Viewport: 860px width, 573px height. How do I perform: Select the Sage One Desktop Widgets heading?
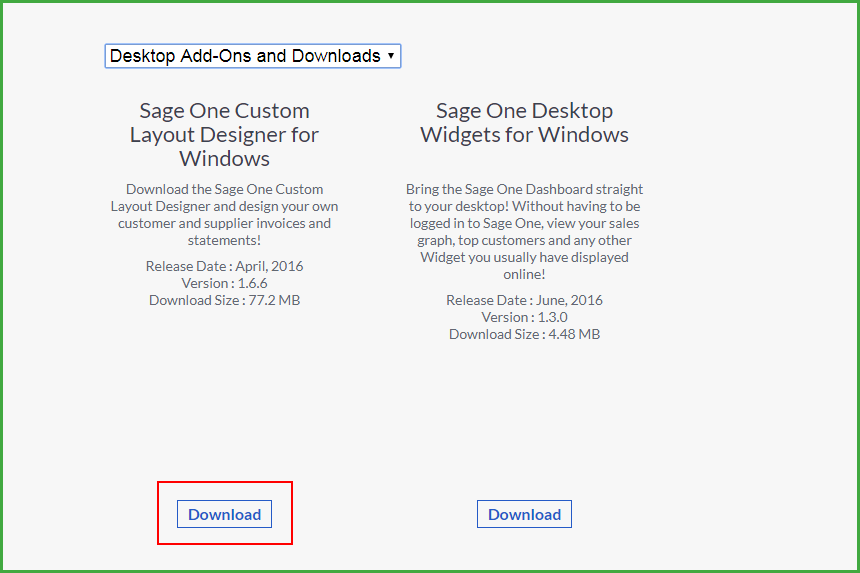[524, 123]
